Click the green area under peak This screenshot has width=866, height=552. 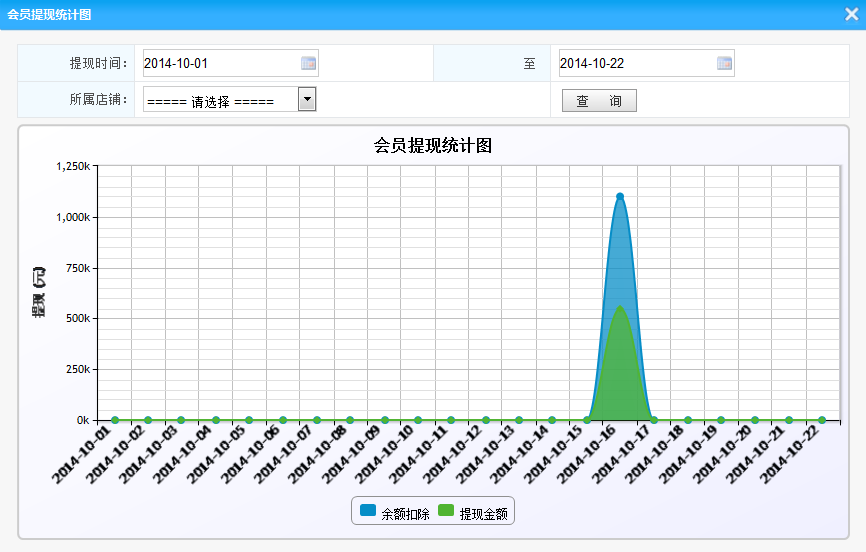click(620, 370)
